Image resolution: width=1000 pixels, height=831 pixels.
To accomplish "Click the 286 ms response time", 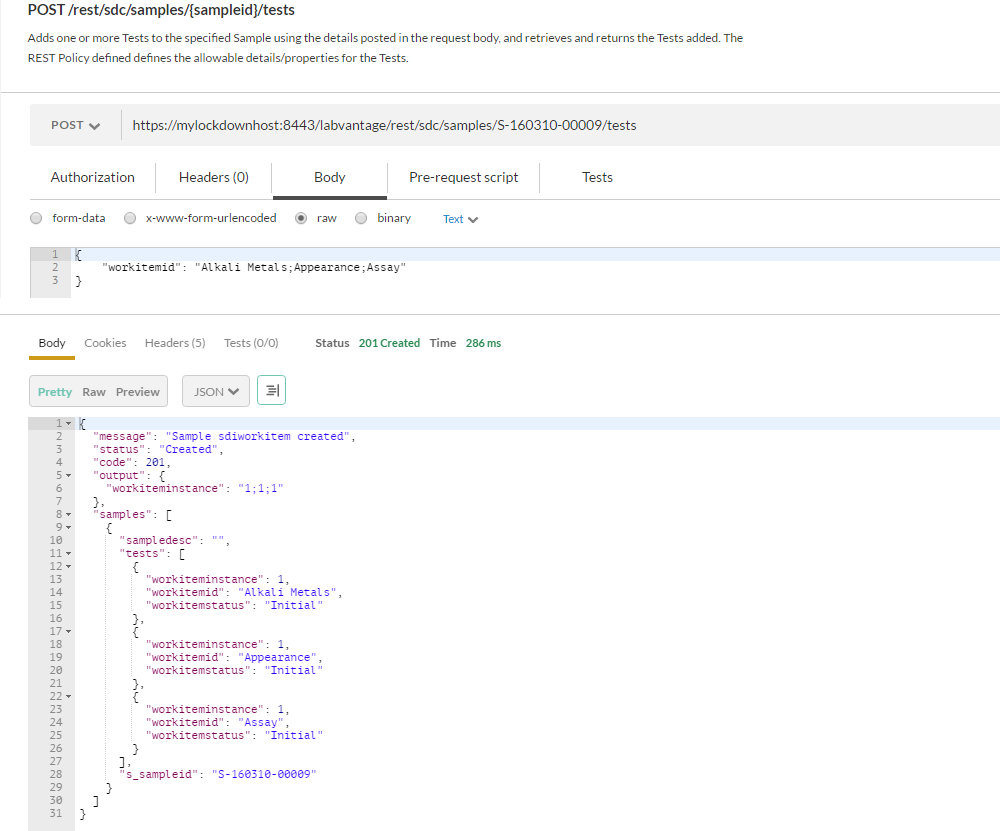I will [483, 343].
